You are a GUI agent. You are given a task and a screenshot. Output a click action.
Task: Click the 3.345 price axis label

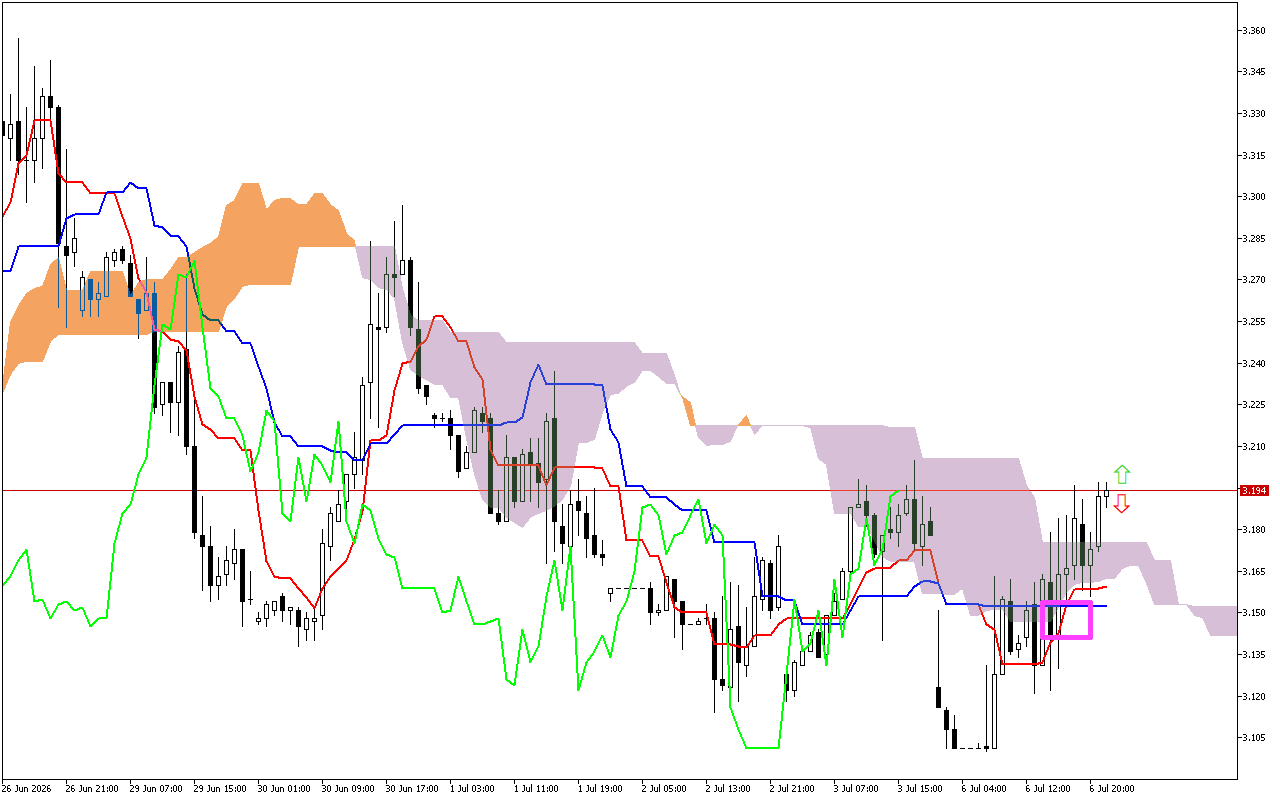coord(1254,72)
